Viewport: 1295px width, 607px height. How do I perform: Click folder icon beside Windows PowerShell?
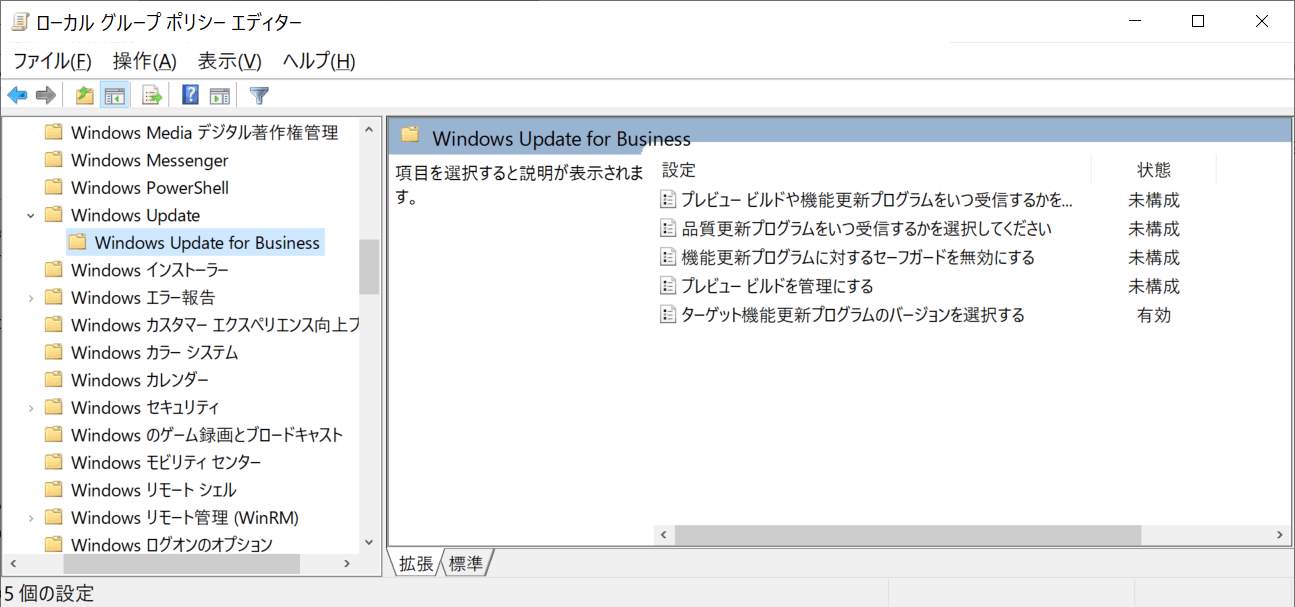click(54, 187)
